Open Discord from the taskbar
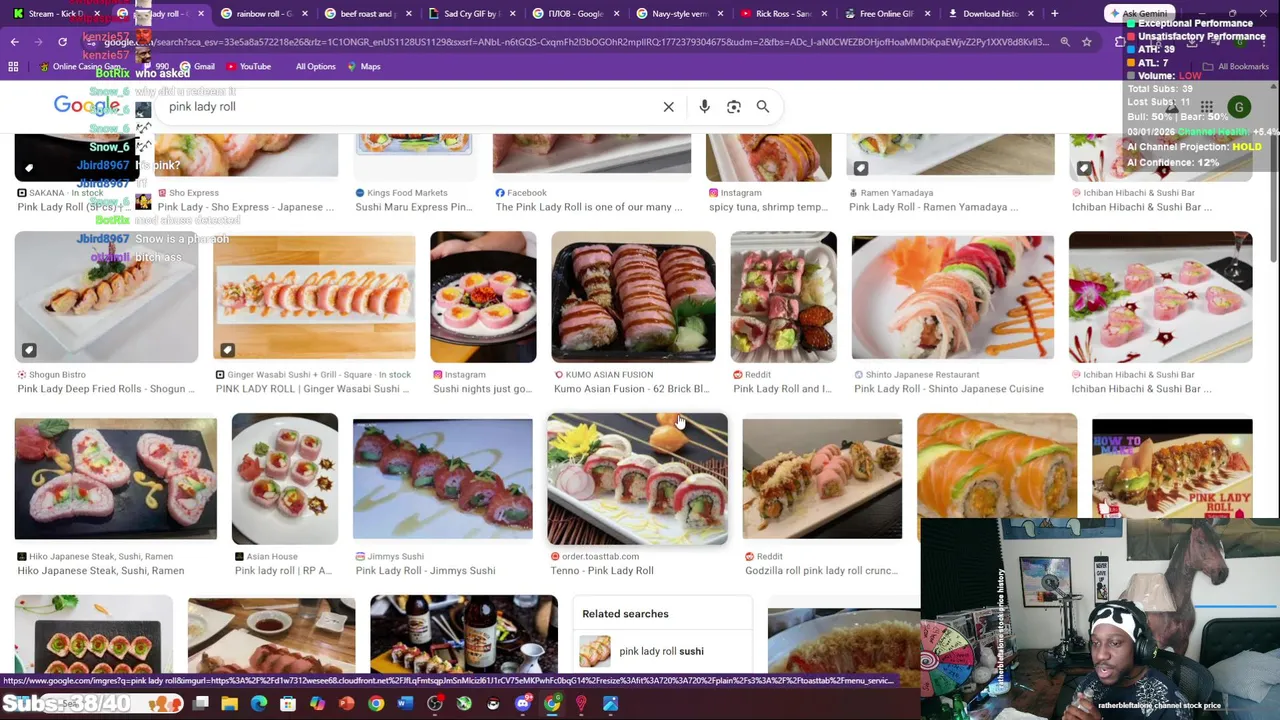This screenshot has height=720, width=1280. point(523,704)
